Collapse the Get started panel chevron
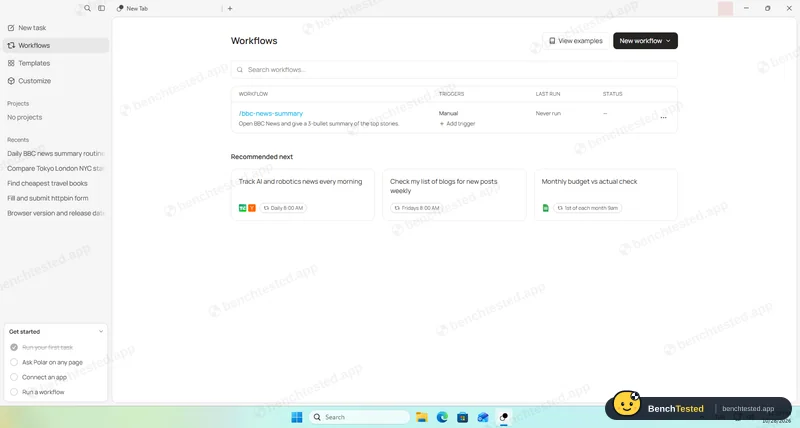 tap(101, 332)
